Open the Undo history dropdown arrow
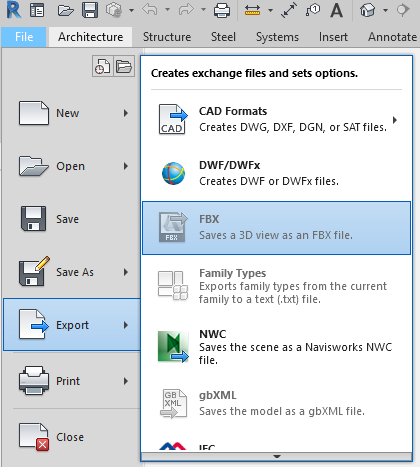The width and height of the screenshot is (420, 467). pyautogui.click(x=168, y=10)
